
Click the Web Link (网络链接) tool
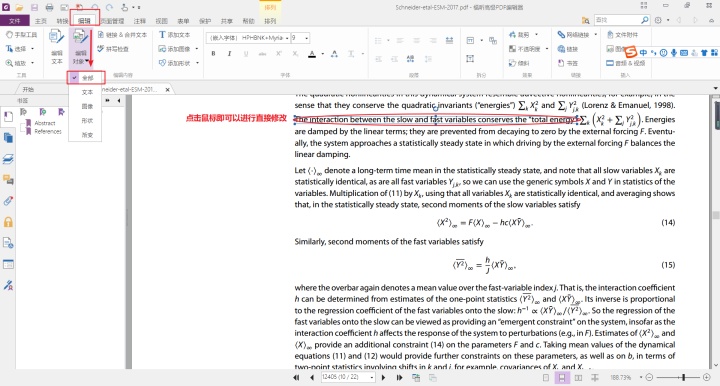(573, 35)
